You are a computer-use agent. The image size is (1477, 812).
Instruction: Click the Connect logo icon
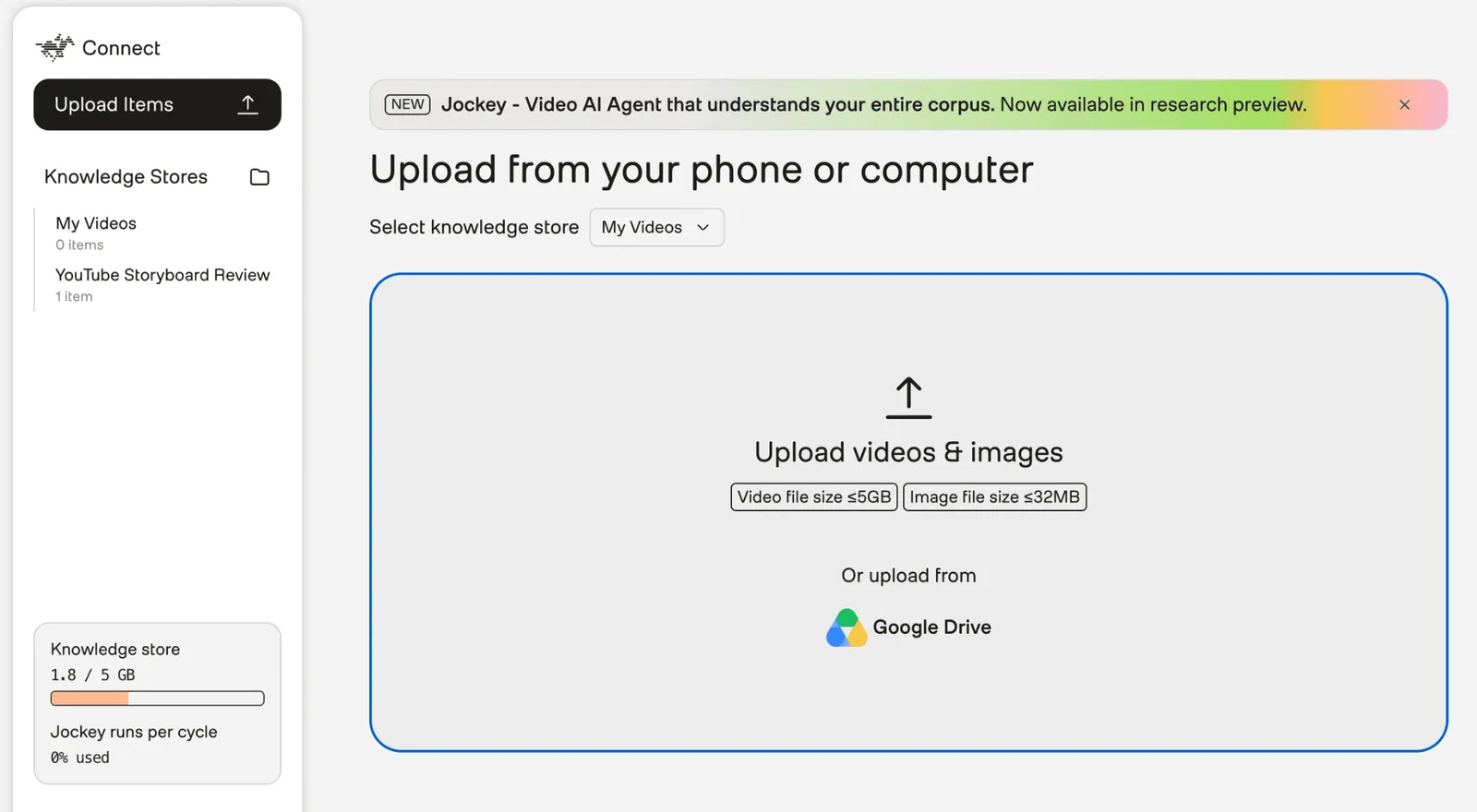54,47
